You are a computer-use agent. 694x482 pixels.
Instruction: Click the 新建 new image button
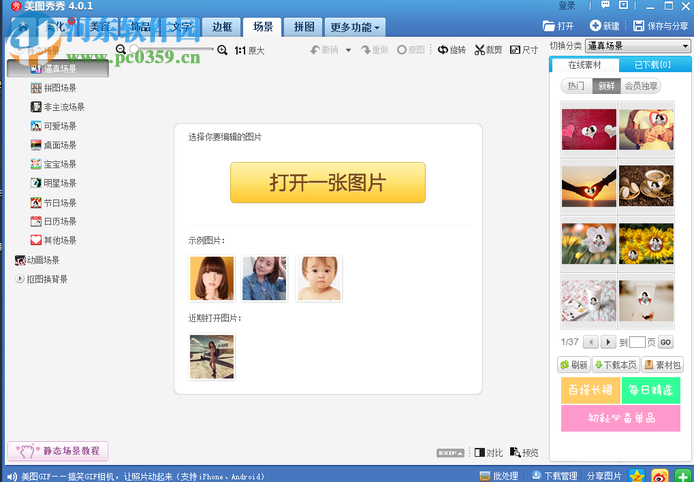605,26
